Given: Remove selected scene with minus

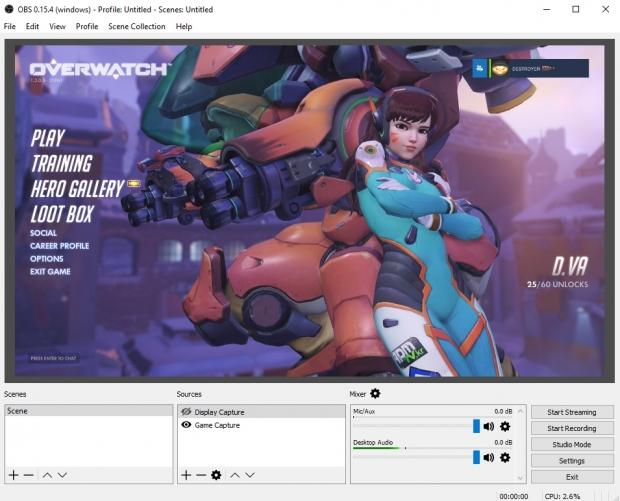Looking at the screenshot, I should 28,475.
